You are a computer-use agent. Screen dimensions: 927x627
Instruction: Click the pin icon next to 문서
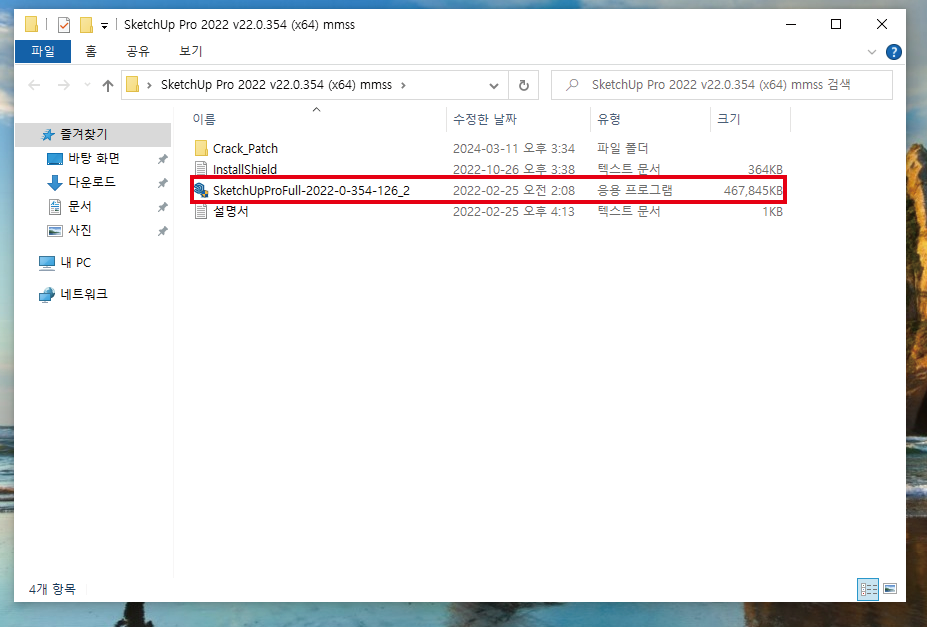[163, 207]
